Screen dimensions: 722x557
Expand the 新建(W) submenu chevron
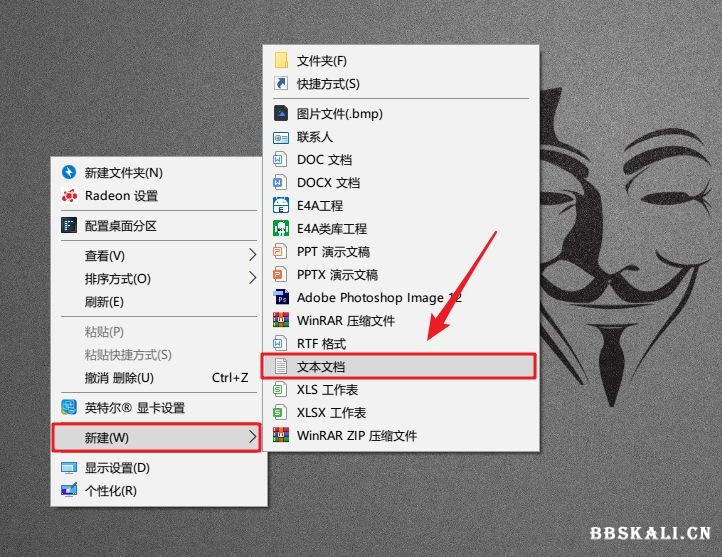coord(252,437)
